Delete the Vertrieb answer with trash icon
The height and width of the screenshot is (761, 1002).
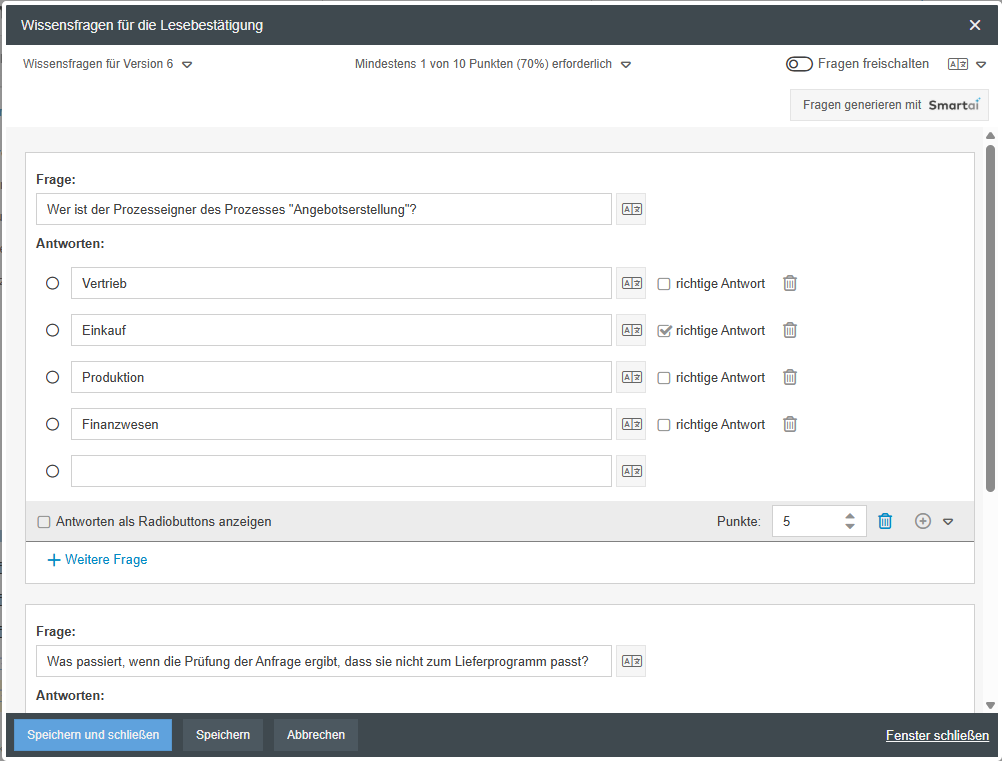point(790,283)
